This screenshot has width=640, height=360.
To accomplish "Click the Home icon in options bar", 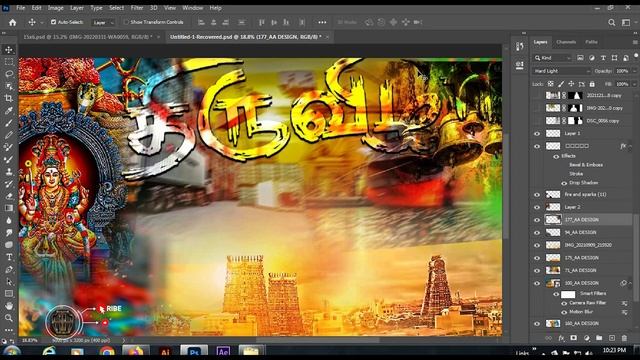I will tap(13, 22).
